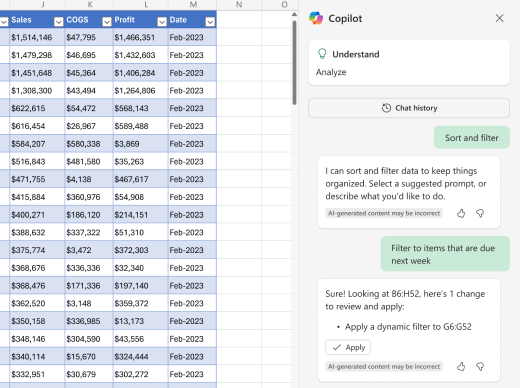The height and width of the screenshot is (388, 520).
Task: Select cell with COGS $186,120
Action: point(89,215)
